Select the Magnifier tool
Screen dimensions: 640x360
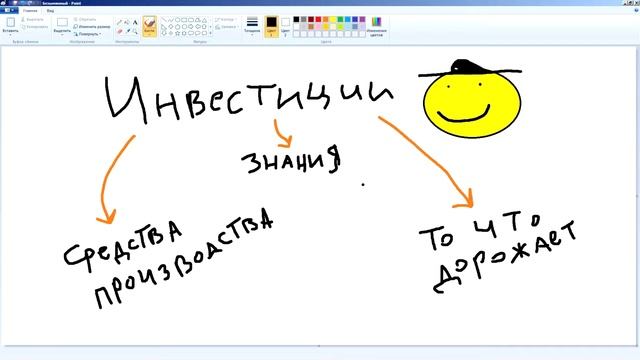(135, 31)
